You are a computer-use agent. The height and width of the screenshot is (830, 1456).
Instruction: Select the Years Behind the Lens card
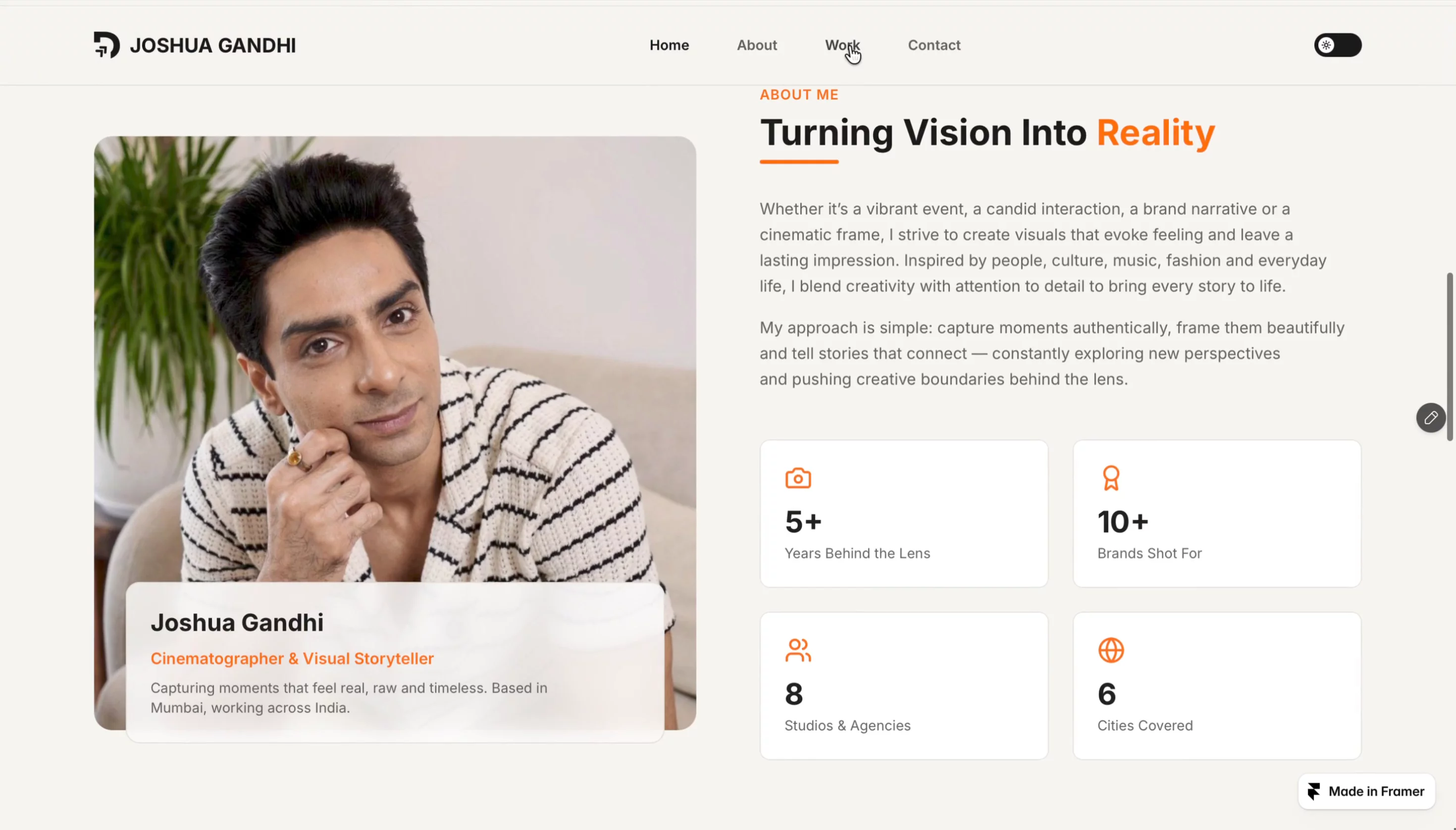point(904,513)
